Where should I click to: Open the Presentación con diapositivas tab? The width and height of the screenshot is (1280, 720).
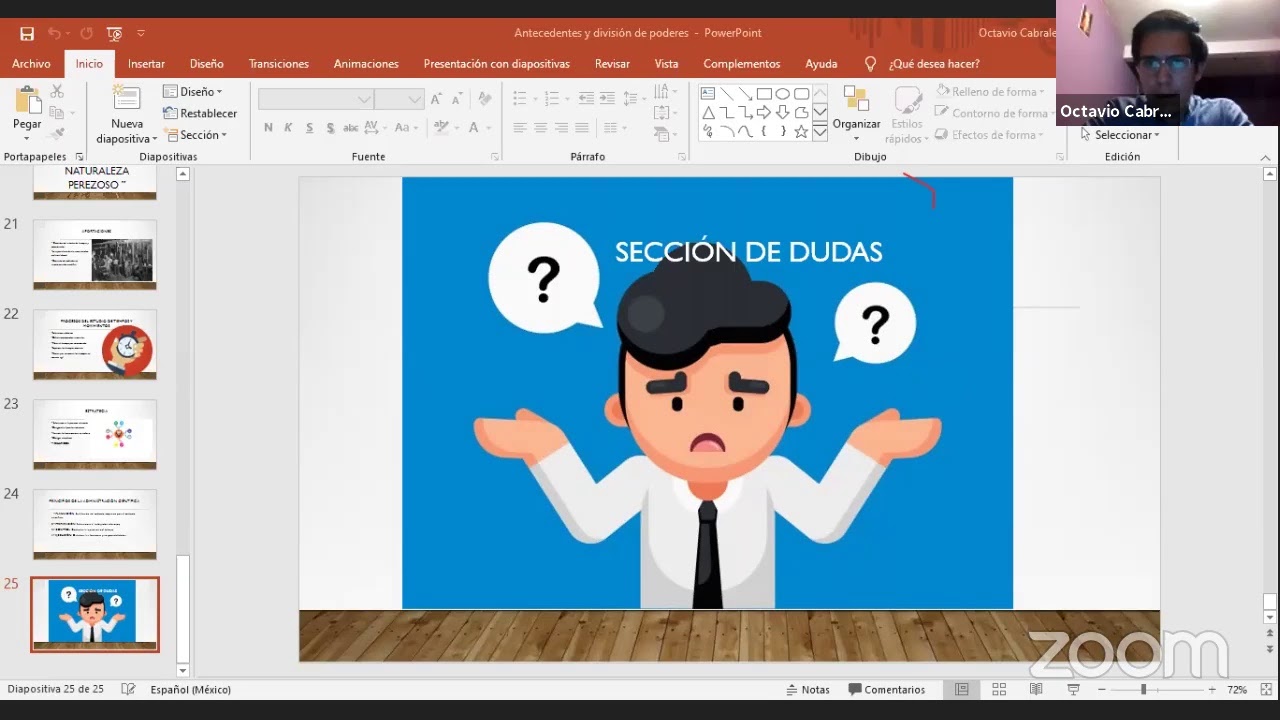(x=496, y=64)
